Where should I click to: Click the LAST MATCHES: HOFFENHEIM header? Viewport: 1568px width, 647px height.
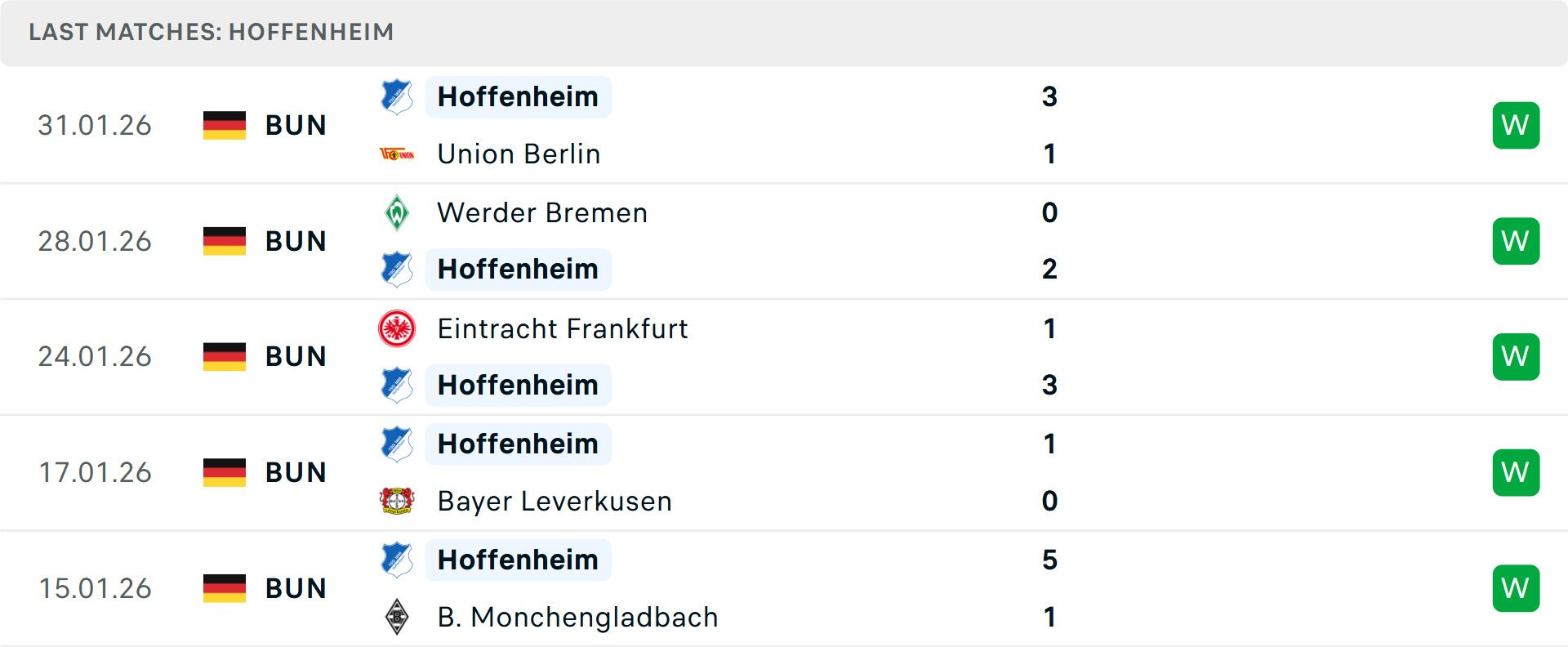(211, 32)
